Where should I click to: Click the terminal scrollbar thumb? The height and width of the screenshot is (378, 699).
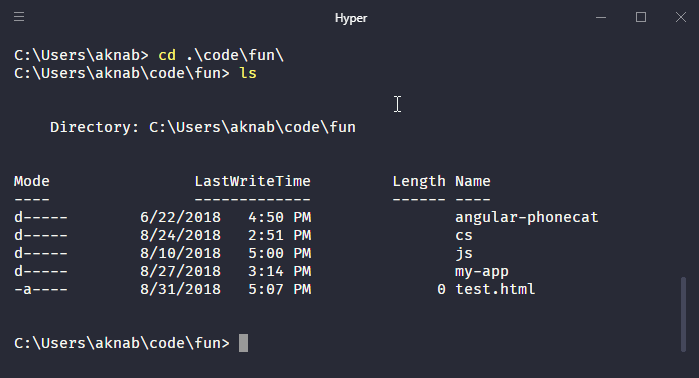point(683,314)
